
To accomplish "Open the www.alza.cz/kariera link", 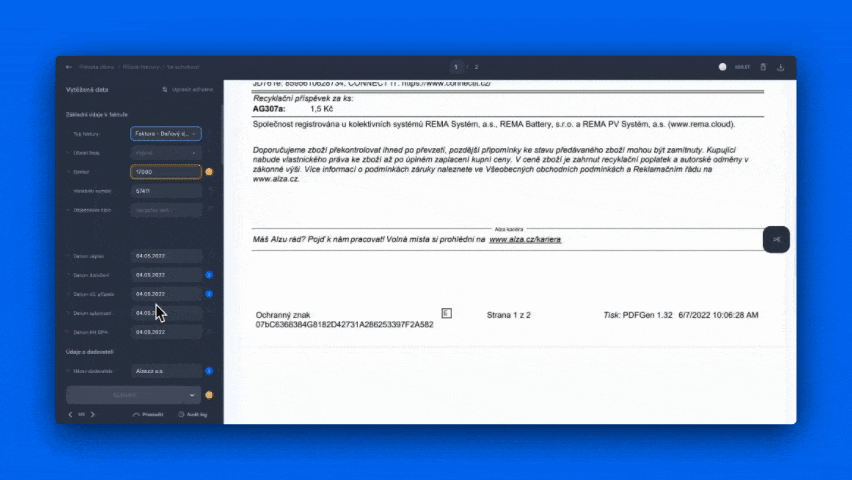I will tap(525, 239).
